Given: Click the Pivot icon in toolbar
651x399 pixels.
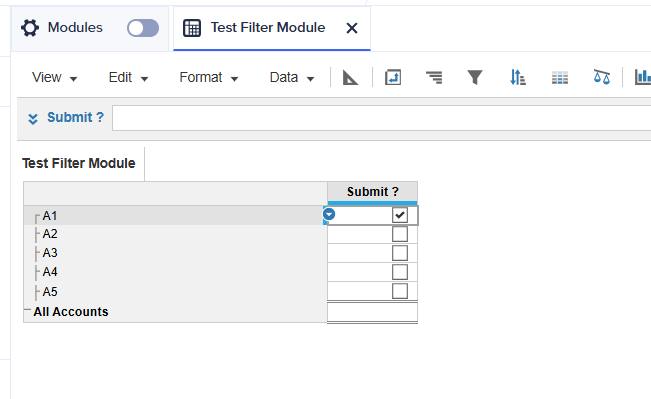Looking at the screenshot, I should [393, 77].
